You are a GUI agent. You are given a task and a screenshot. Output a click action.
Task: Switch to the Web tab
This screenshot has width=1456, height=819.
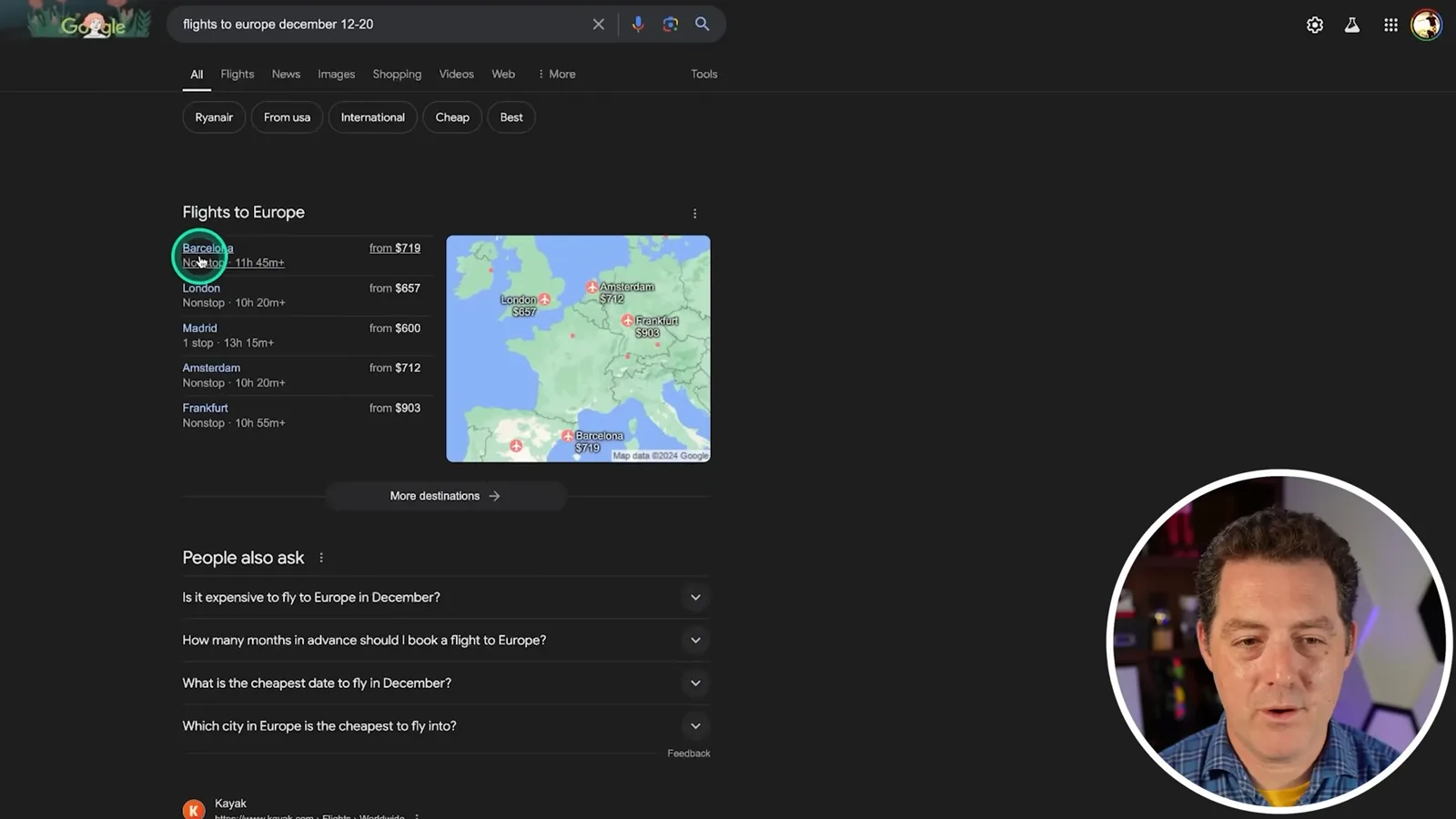[x=503, y=75]
